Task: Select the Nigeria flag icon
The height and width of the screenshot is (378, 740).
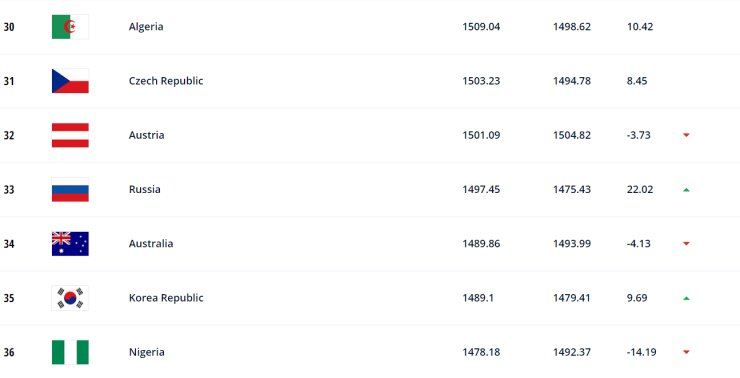Action: [70, 353]
